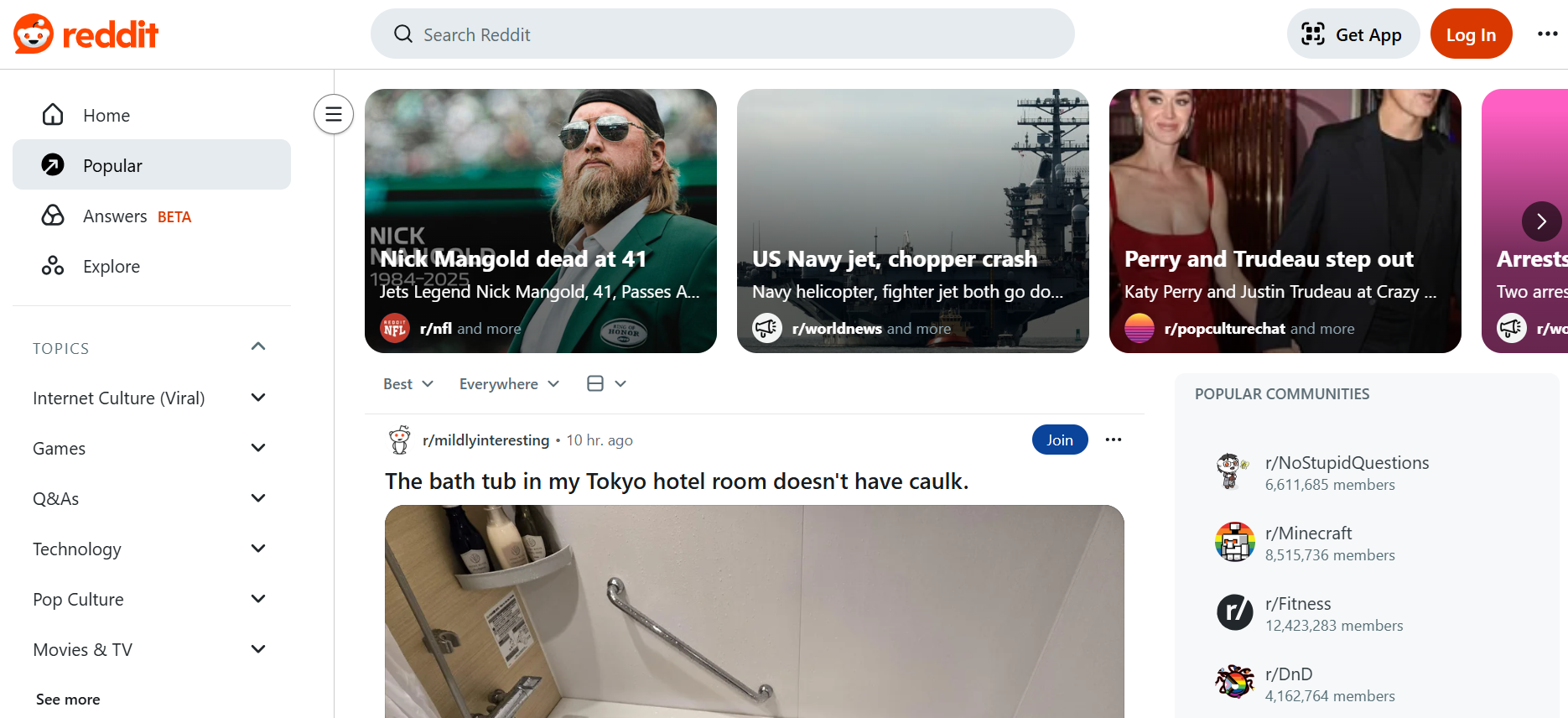Click the r/NoStupidQuestions avatar icon
The height and width of the screenshot is (718, 1568).
coord(1233,471)
